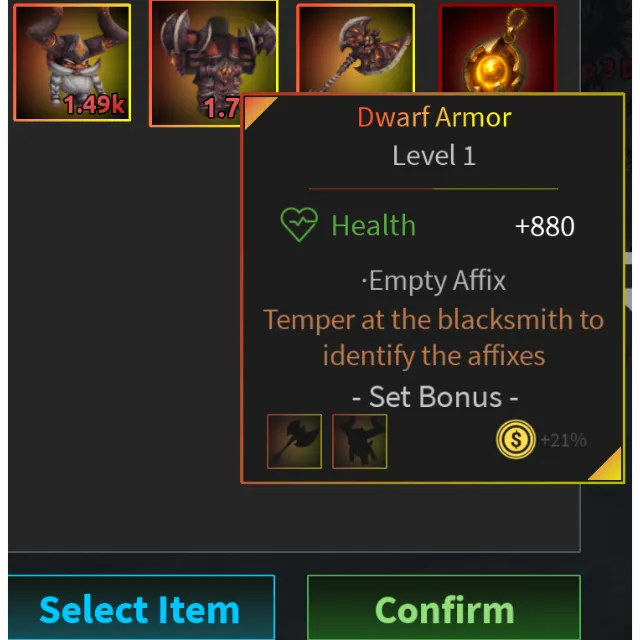Image resolution: width=640 pixels, height=640 pixels.
Task: Click the axe silhouette set bonus icon
Action: tap(294, 441)
